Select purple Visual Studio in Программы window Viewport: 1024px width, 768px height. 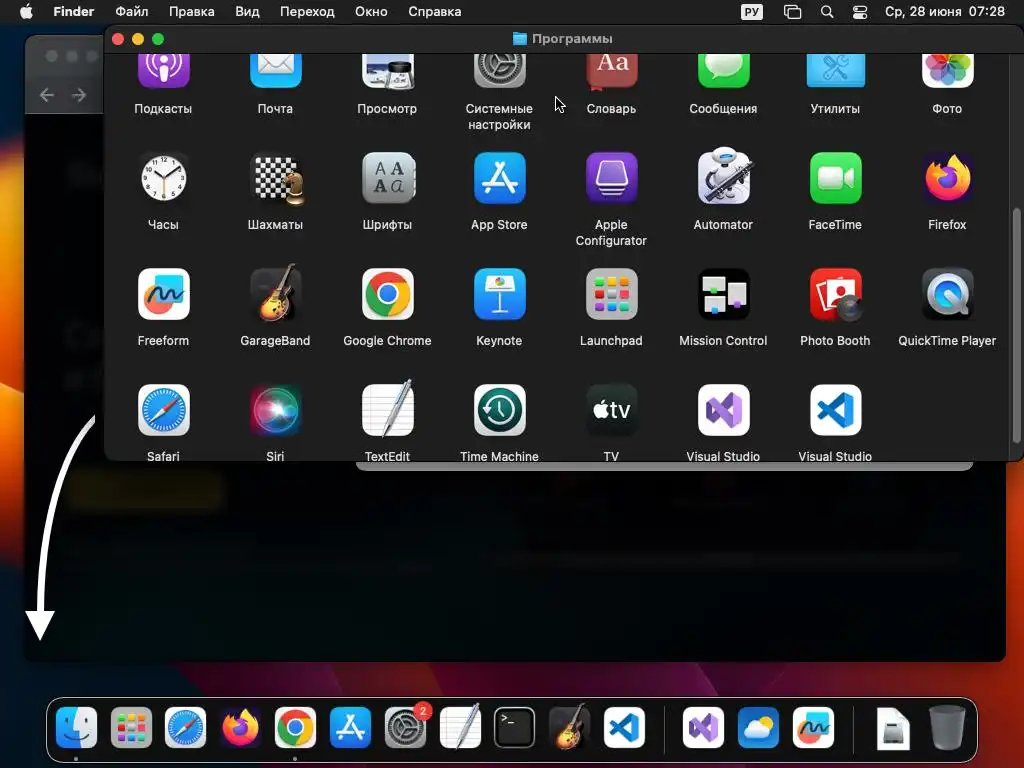click(x=724, y=410)
